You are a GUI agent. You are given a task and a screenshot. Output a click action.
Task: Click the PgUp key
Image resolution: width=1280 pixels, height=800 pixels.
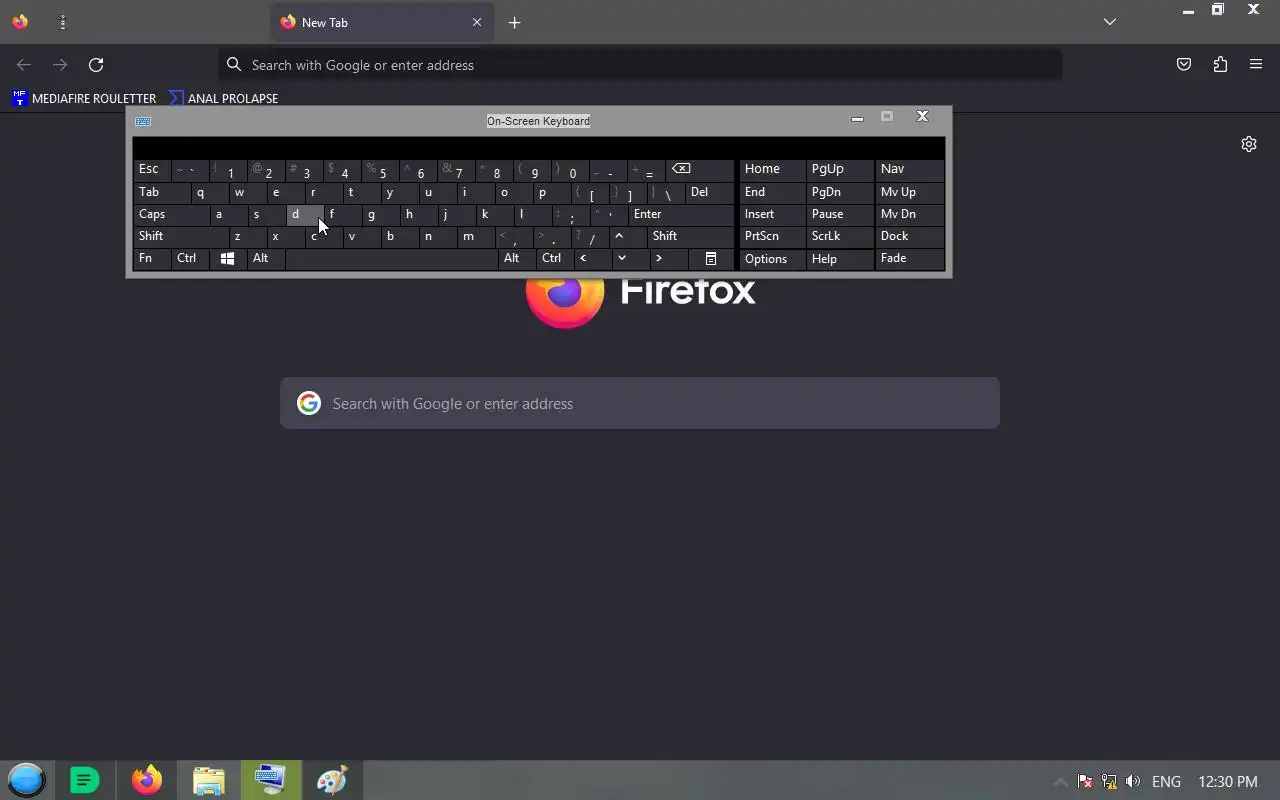pos(840,169)
